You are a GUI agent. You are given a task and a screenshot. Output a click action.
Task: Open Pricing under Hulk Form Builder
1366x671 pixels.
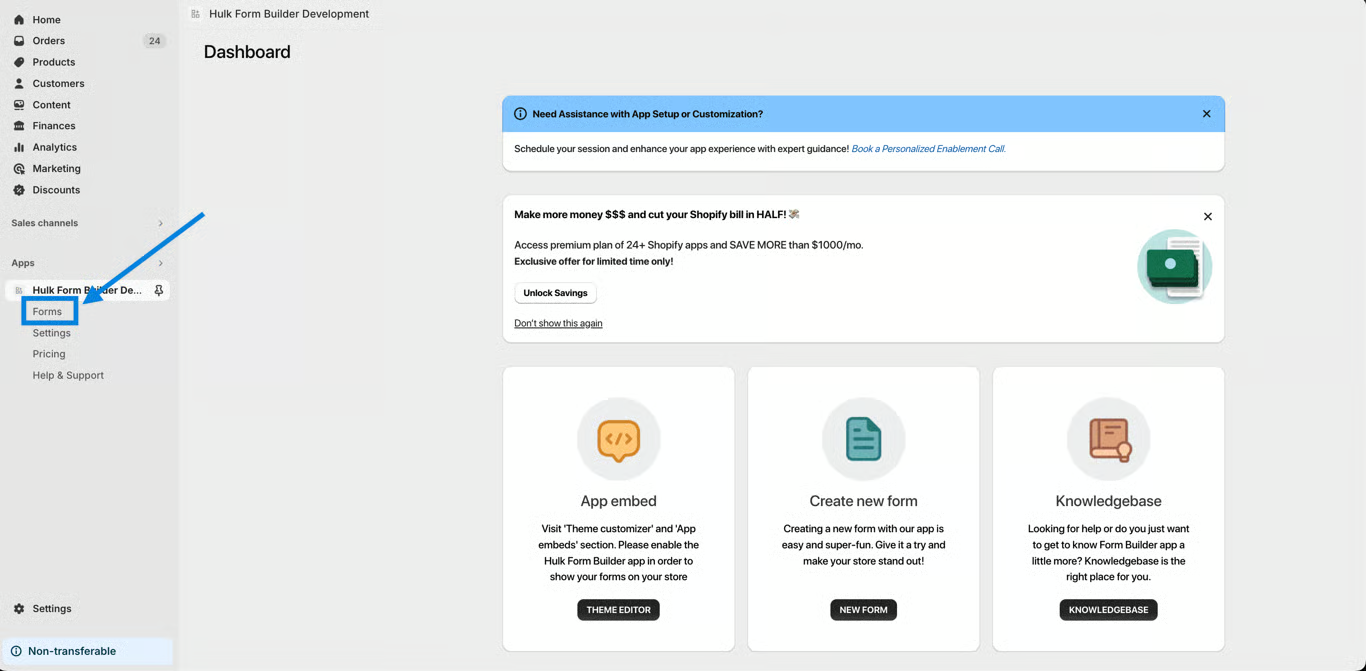pyautogui.click(x=49, y=354)
